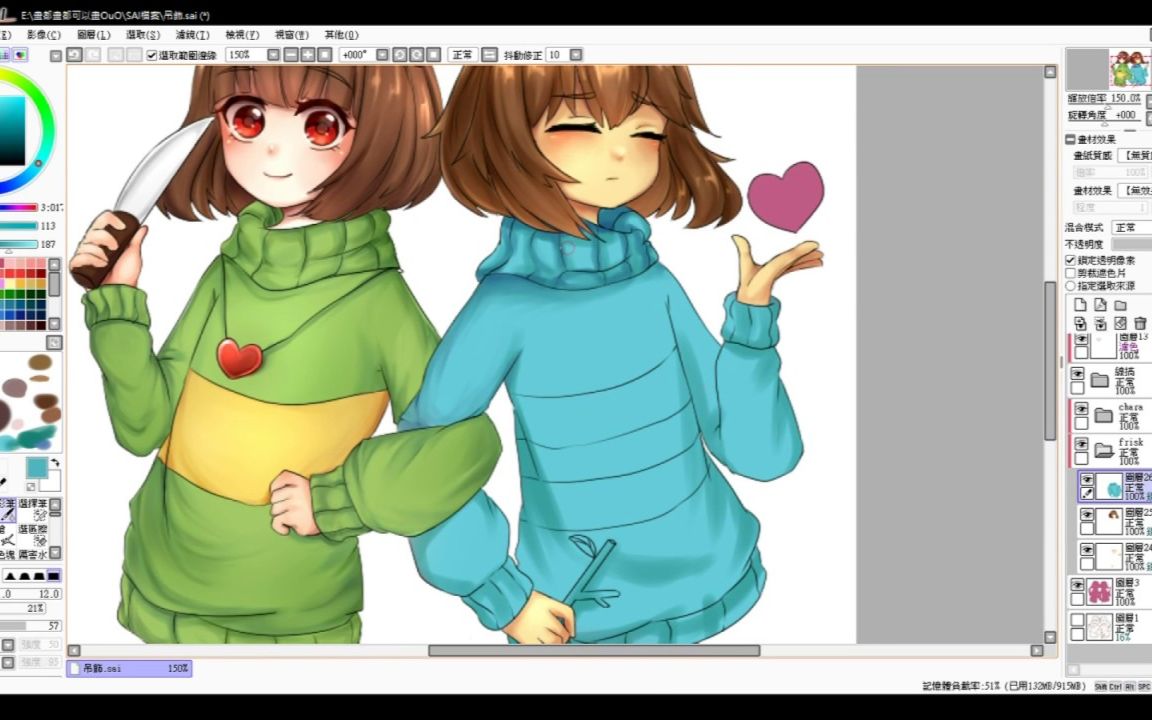Click delete layer trash icon

1140,323
